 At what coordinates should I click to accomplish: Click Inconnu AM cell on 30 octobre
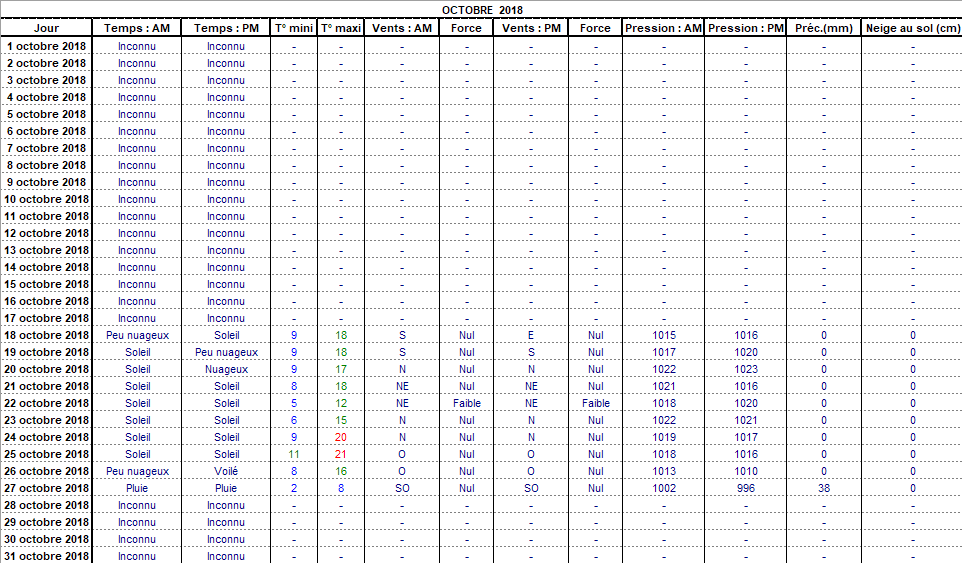(x=137, y=539)
